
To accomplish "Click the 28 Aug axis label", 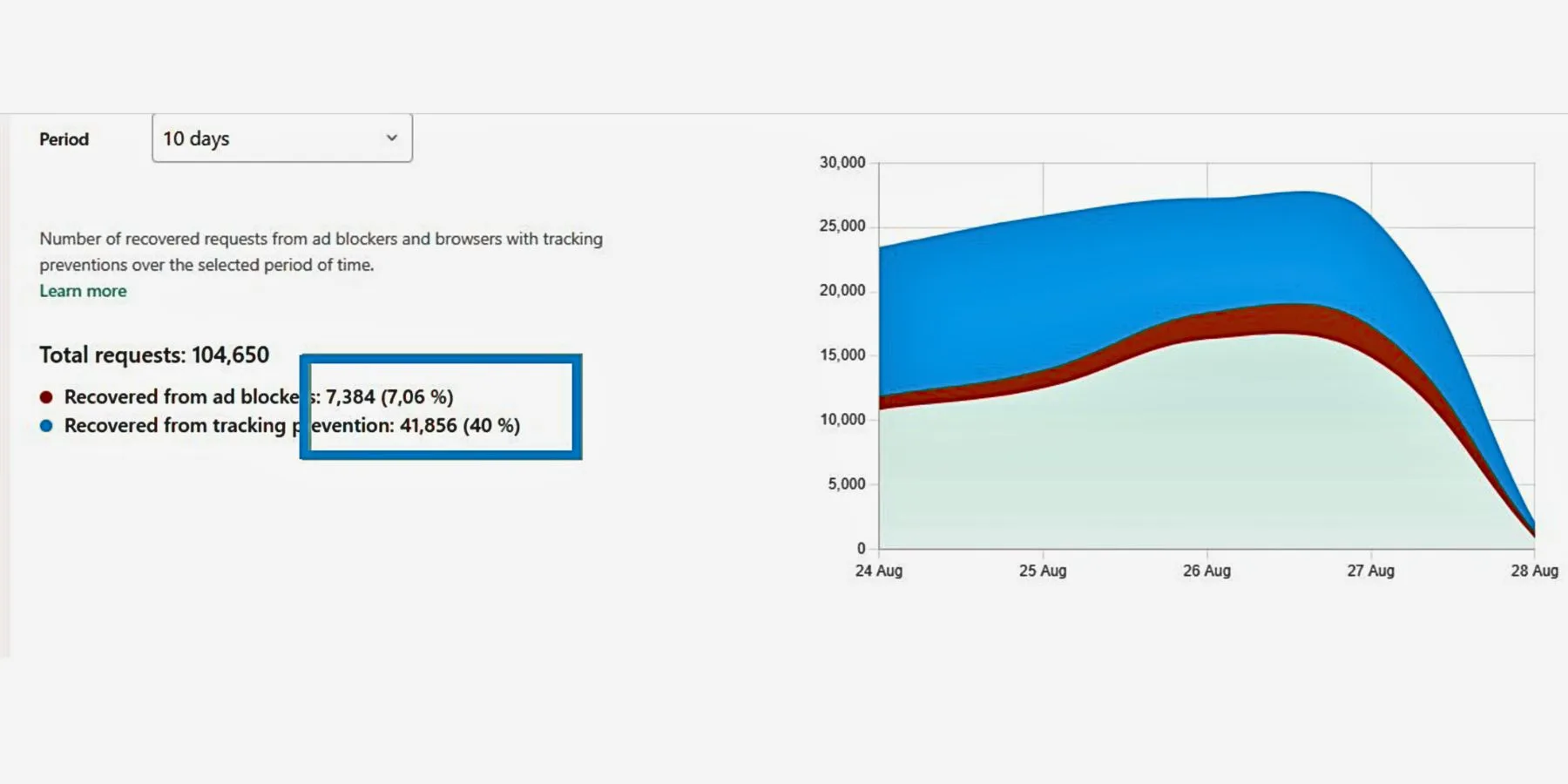I will (1536, 571).
